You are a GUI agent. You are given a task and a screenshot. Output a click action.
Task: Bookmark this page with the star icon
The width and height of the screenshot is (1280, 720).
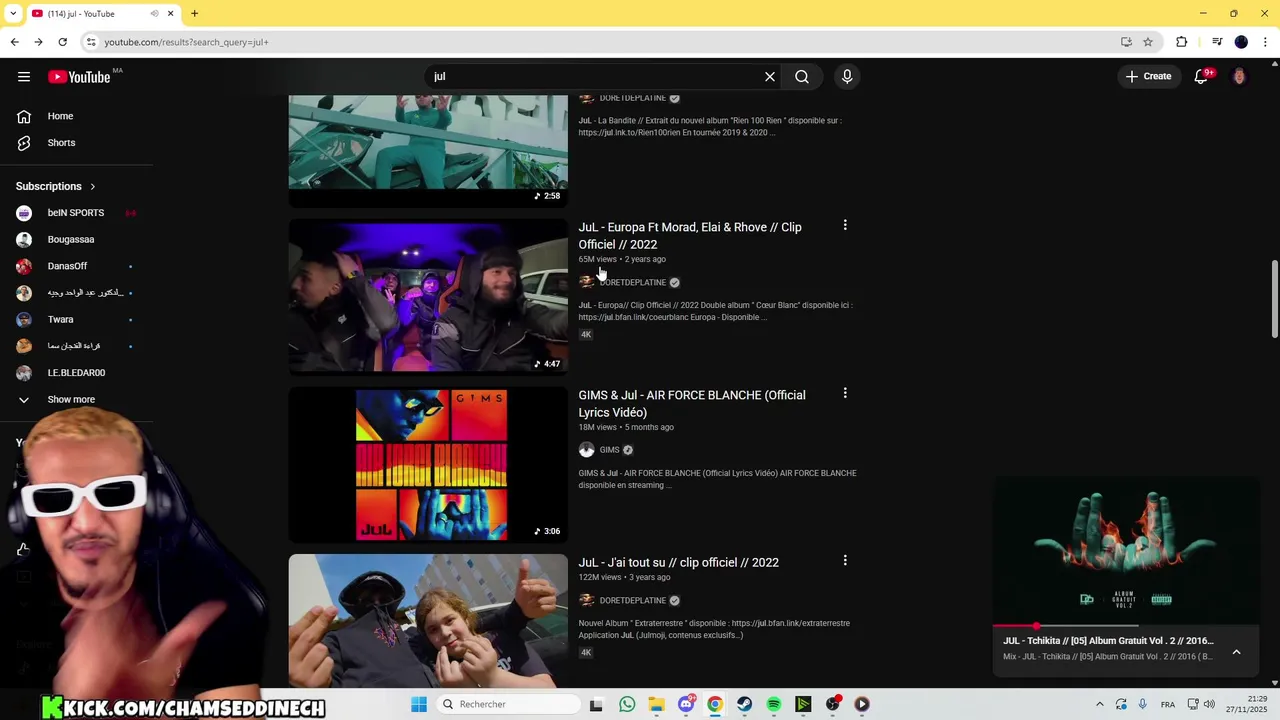(x=1148, y=42)
